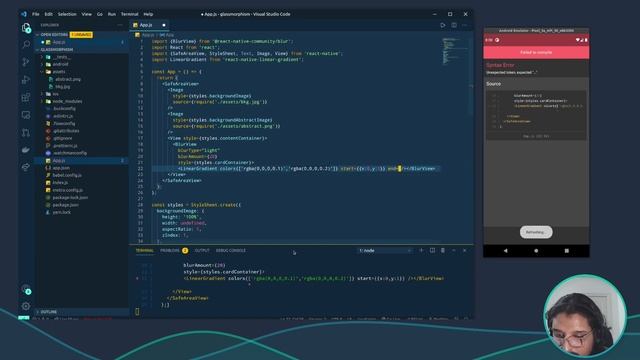Kill the terminal with trash icon
Image resolution: width=640 pixels, height=360 pixels.
tap(443, 250)
